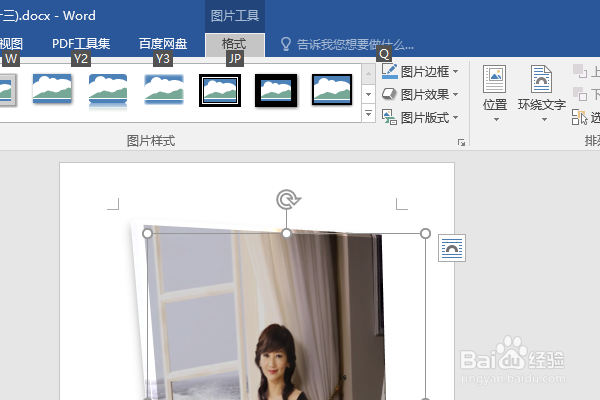Click the top-left picture resize handle
The width and height of the screenshot is (600, 400).
147,233
